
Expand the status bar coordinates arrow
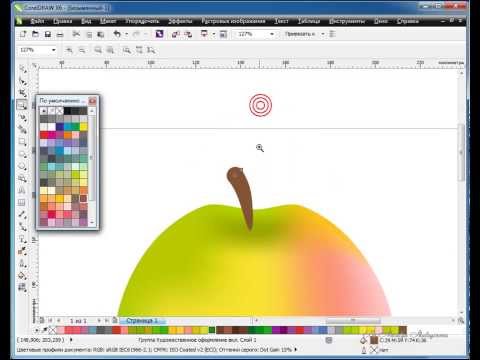[71, 340]
